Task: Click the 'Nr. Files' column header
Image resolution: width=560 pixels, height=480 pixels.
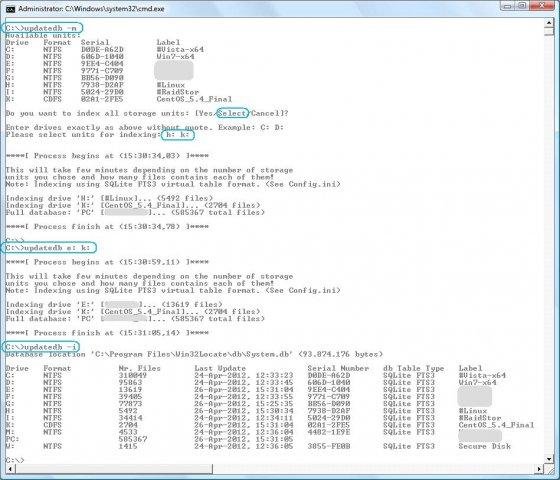Action: (140, 368)
